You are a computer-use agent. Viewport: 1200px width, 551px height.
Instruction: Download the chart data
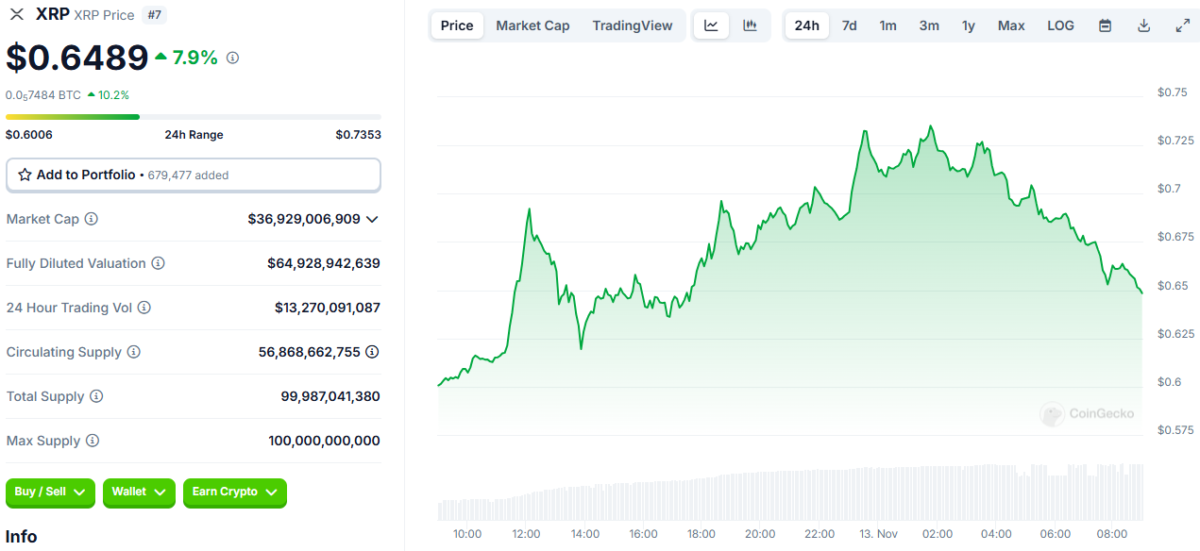[x=1144, y=26]
